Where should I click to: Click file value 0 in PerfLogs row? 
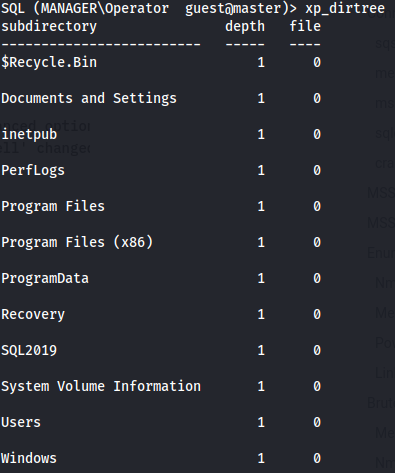point(317,170)
